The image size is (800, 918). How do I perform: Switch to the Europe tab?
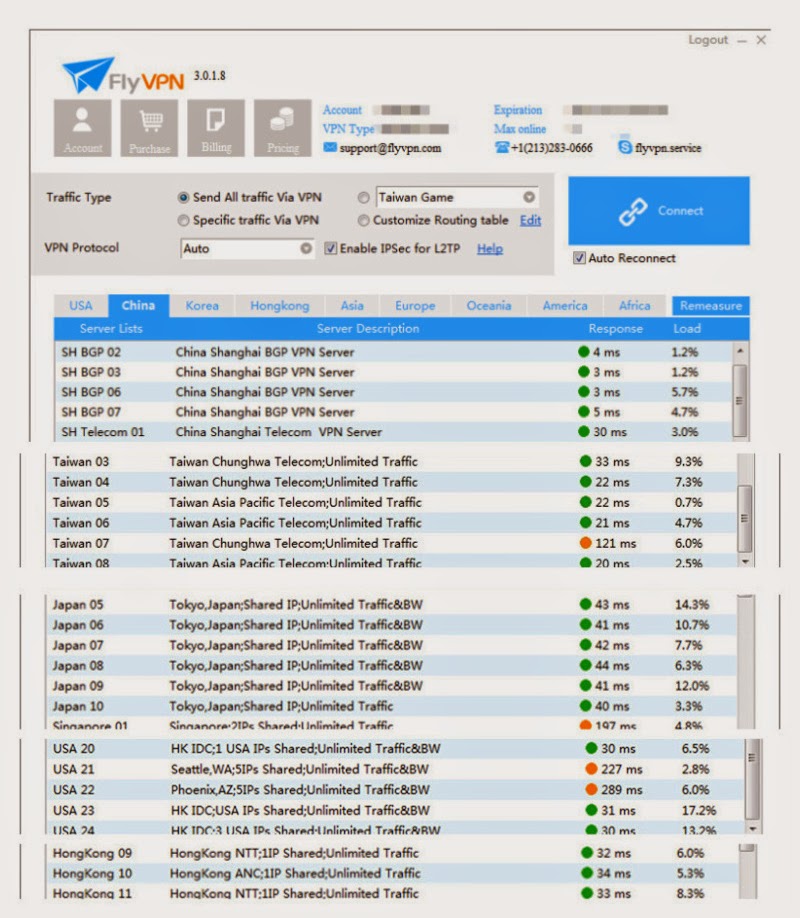415,306
